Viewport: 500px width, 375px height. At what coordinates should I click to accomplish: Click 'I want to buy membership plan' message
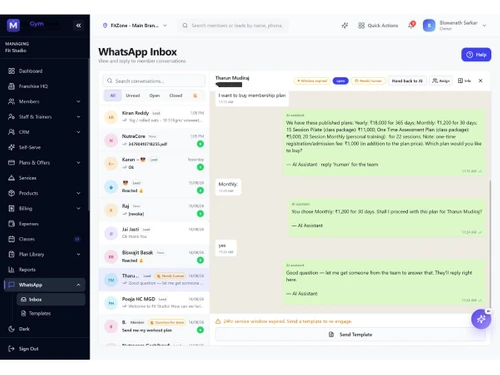pos(252,98)
